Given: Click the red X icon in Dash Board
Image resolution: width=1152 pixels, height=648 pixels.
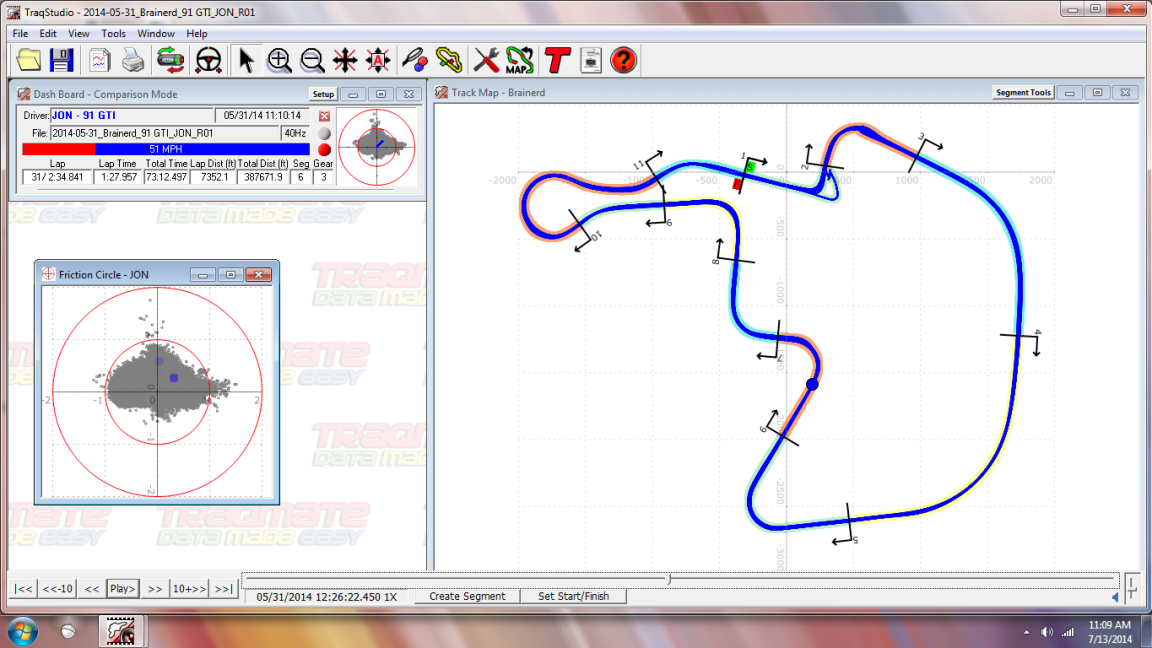Looking at the screenshot, I should [x=324, y=116].
